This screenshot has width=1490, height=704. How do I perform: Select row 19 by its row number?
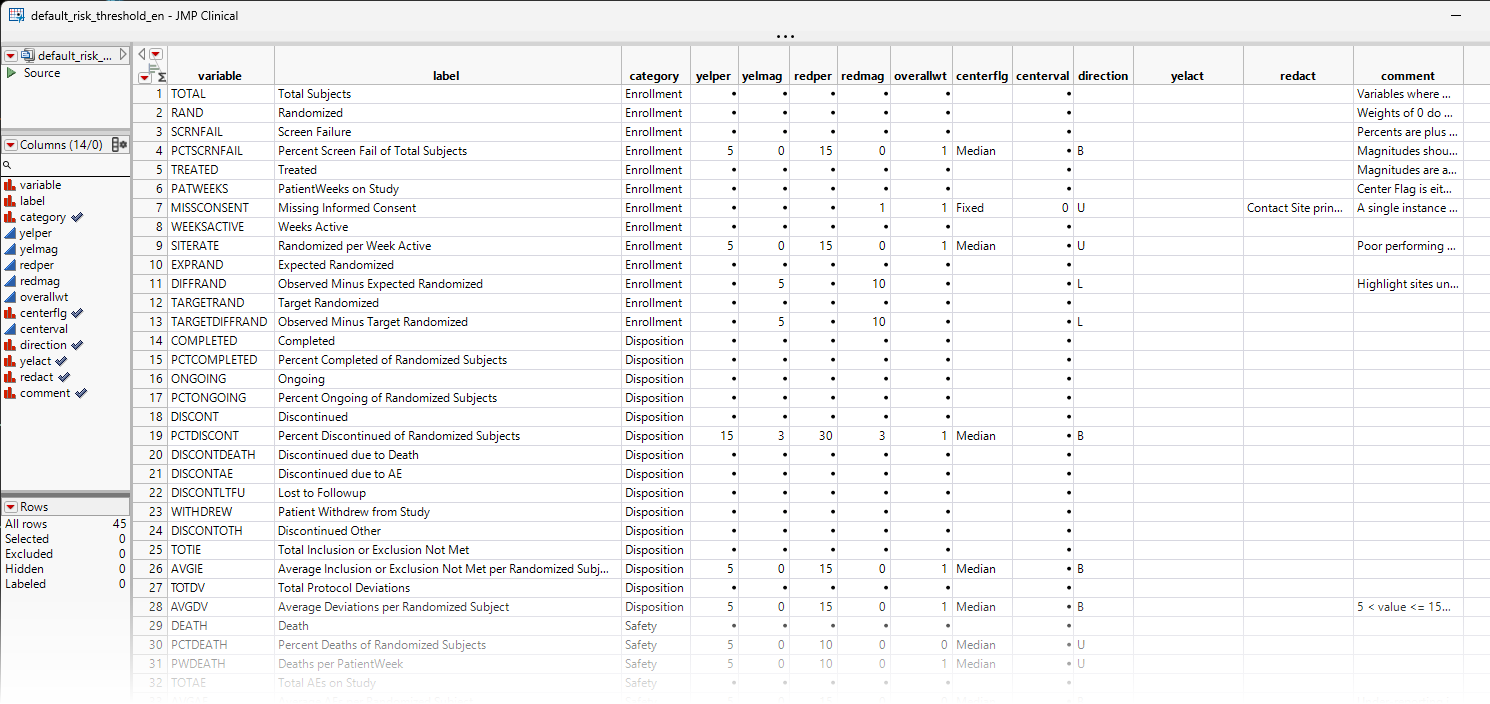tap(155, 436)
